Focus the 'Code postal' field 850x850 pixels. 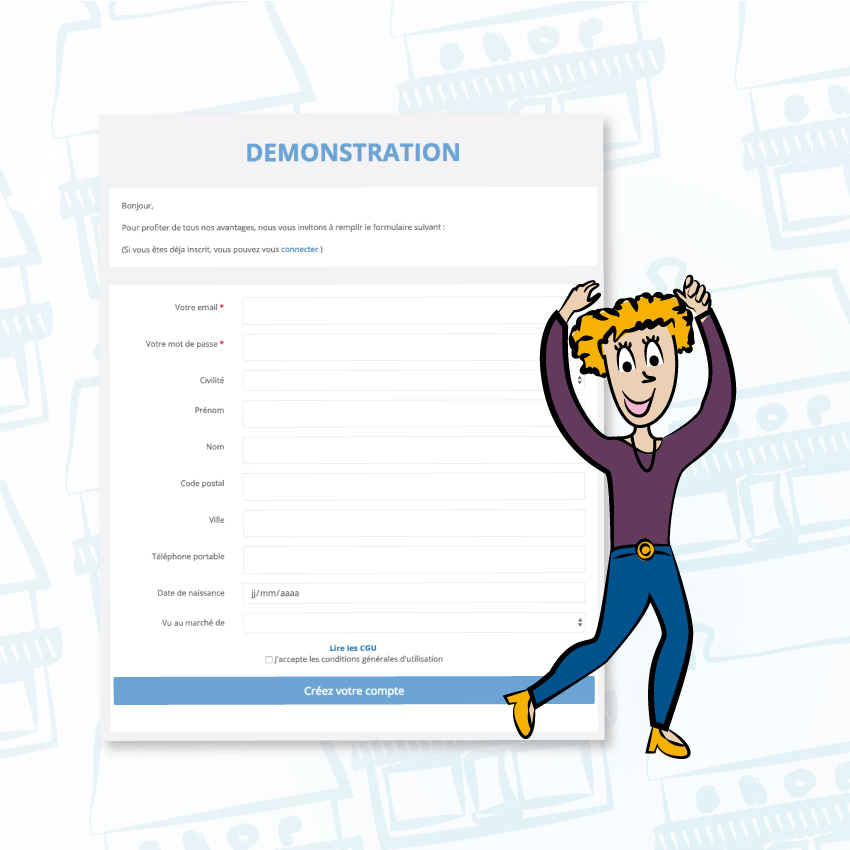click(x=414, y=487)
